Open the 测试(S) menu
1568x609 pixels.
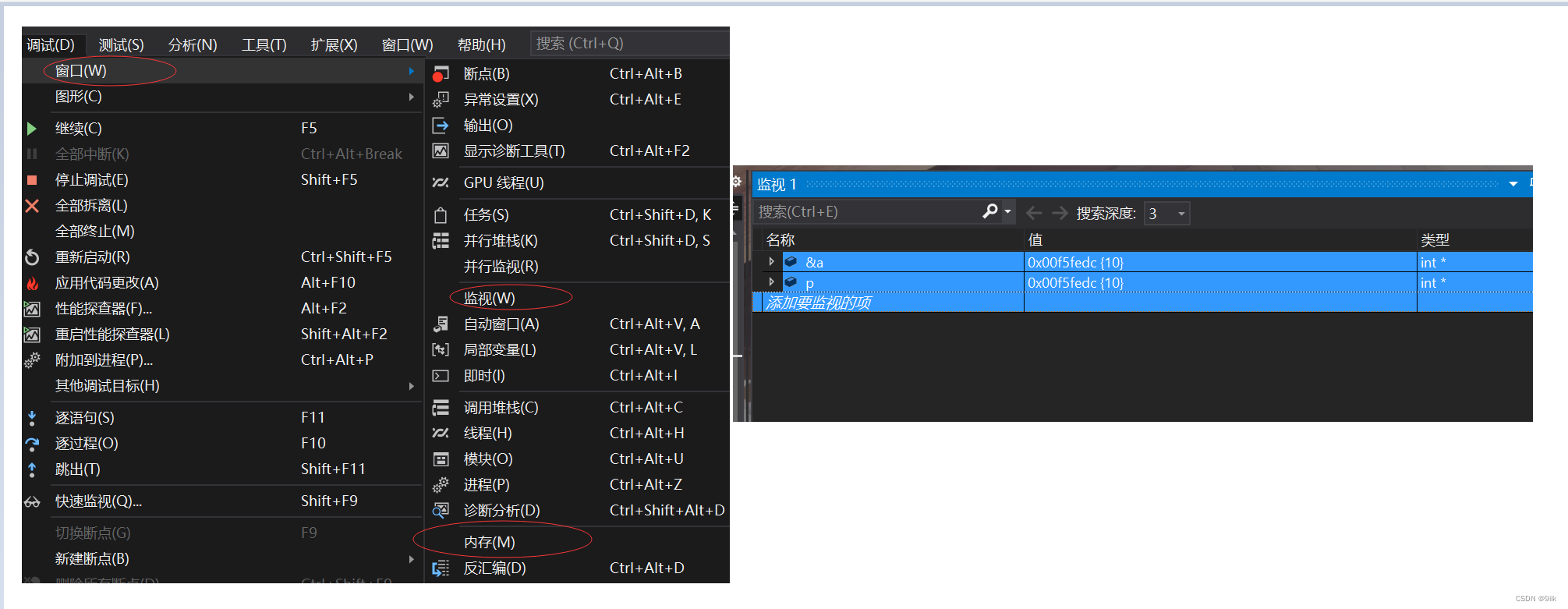122,44
